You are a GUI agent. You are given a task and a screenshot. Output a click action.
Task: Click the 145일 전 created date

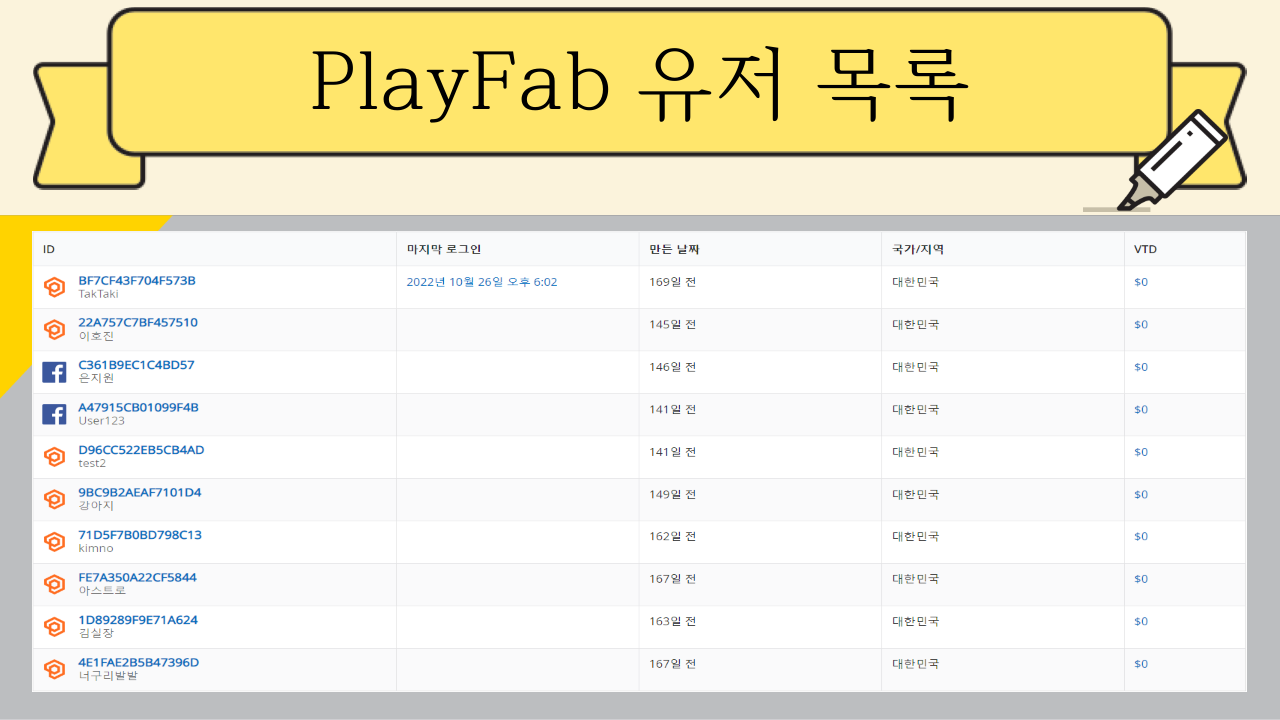673,324
